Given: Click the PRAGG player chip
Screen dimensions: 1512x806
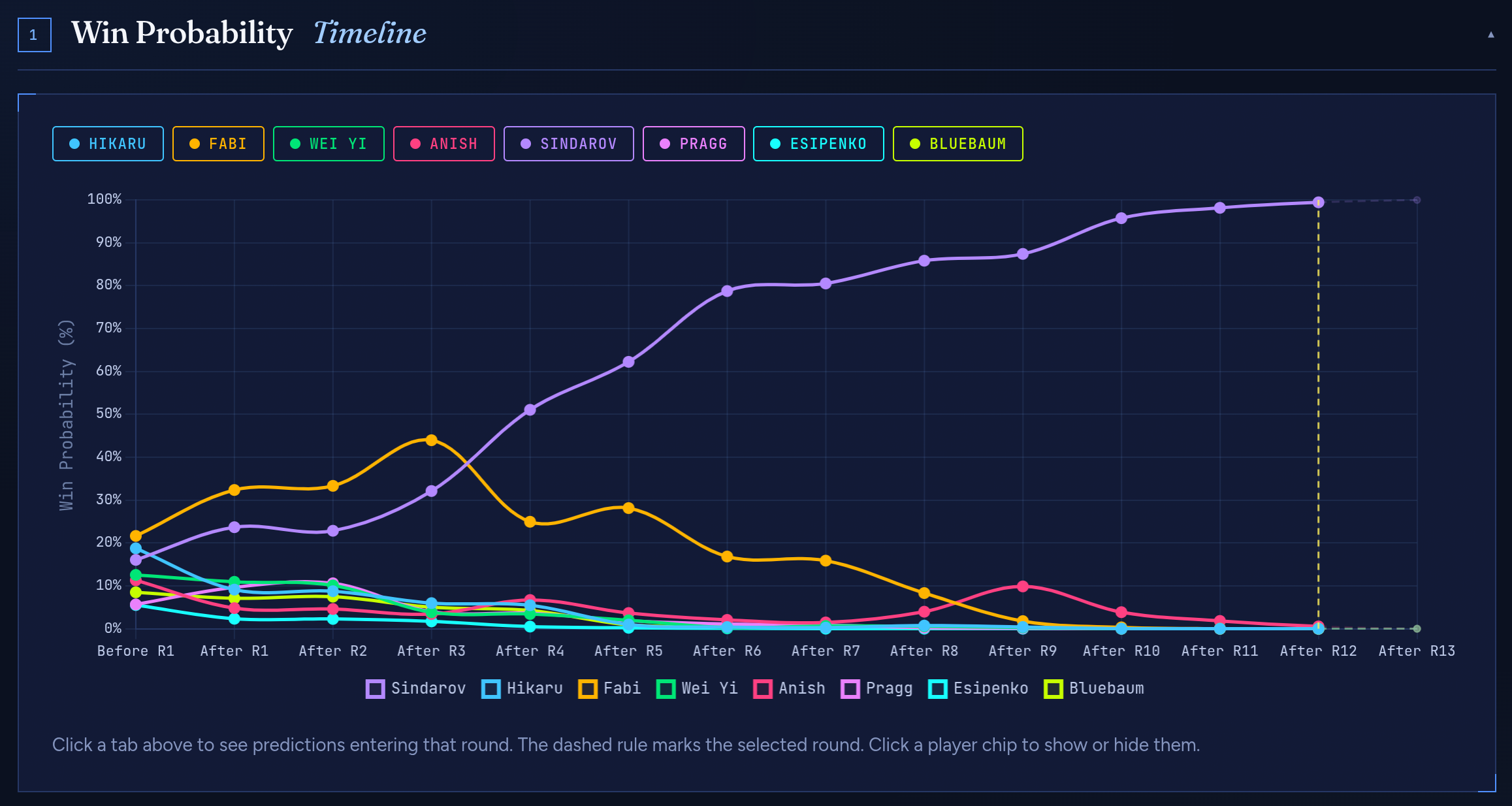Looking at the screenshot, I should click(x=694, y=144).
